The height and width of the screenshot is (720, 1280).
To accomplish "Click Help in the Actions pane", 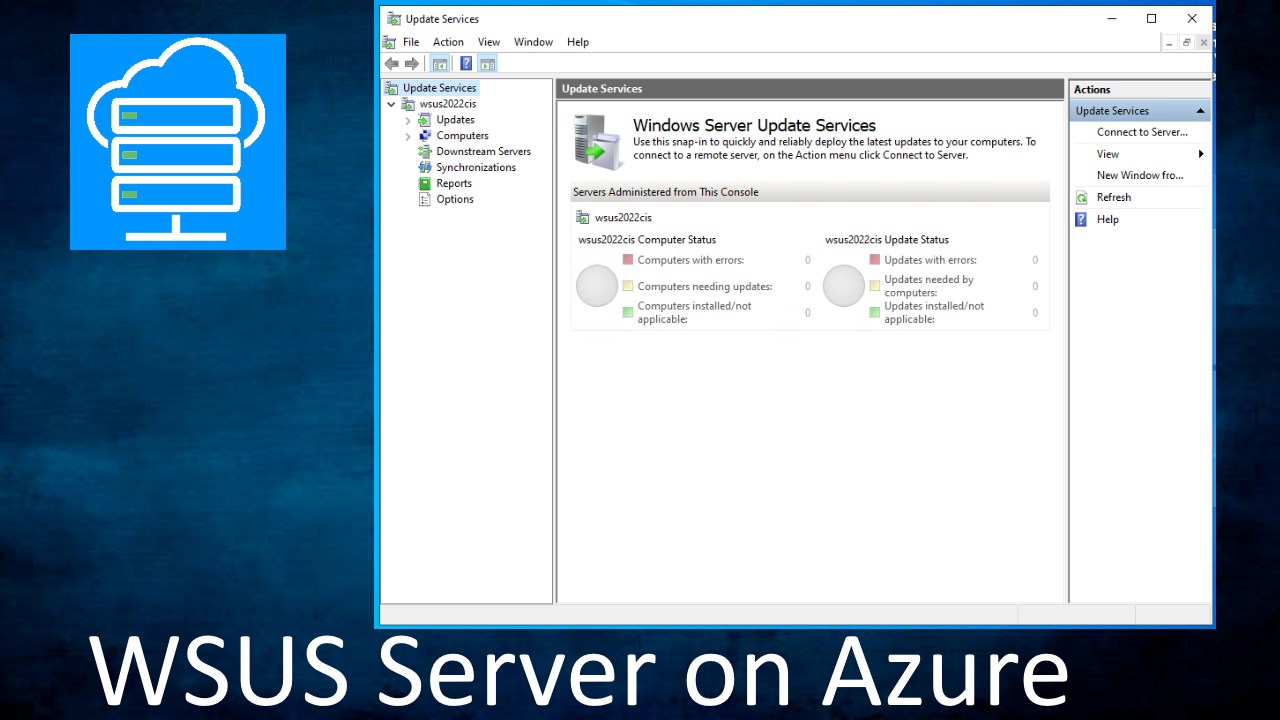I will click(x=1108, y=220).
